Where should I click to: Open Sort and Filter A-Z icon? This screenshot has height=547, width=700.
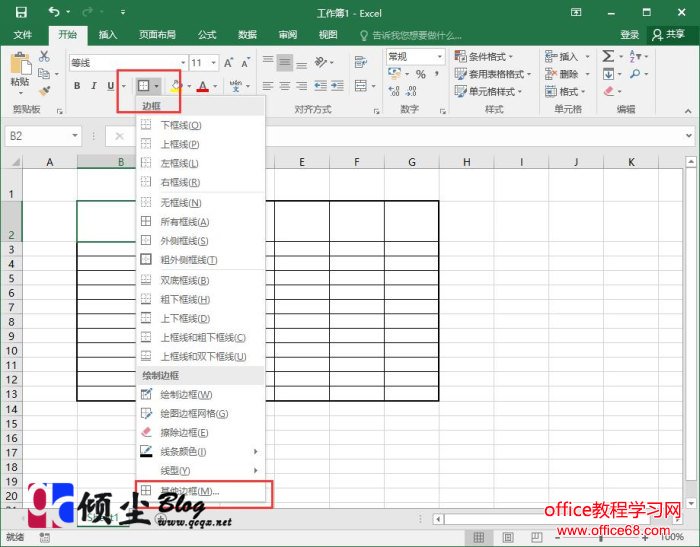tap(635, 56)
